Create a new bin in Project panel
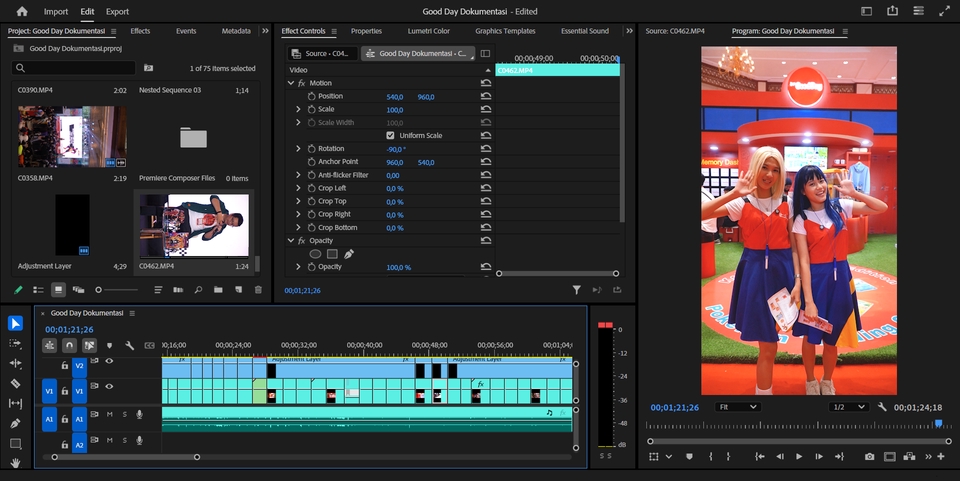This screenshot has width=960, height=481. point(218,289)
